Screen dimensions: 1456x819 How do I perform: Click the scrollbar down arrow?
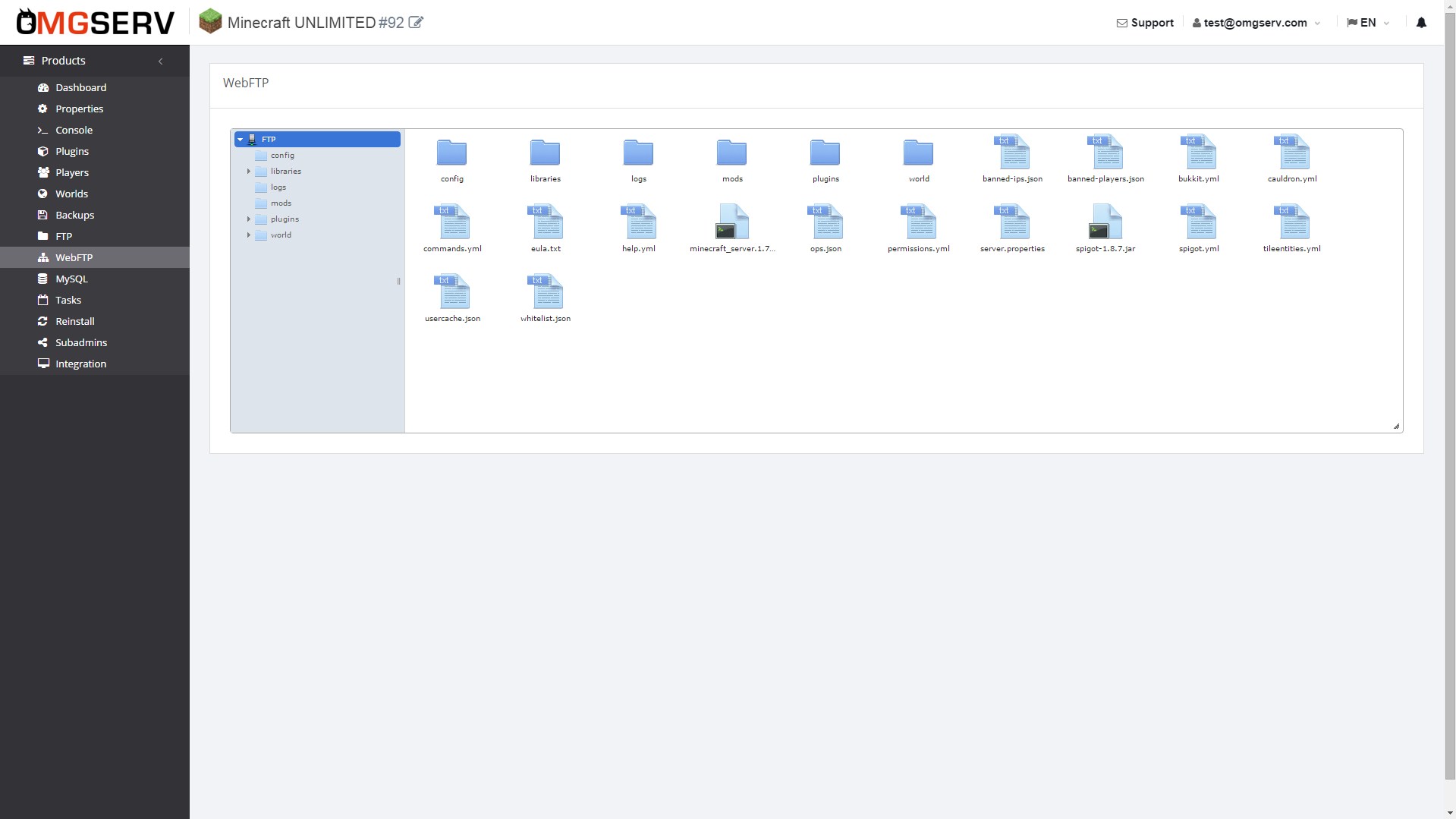click(x=1450, y=813)
